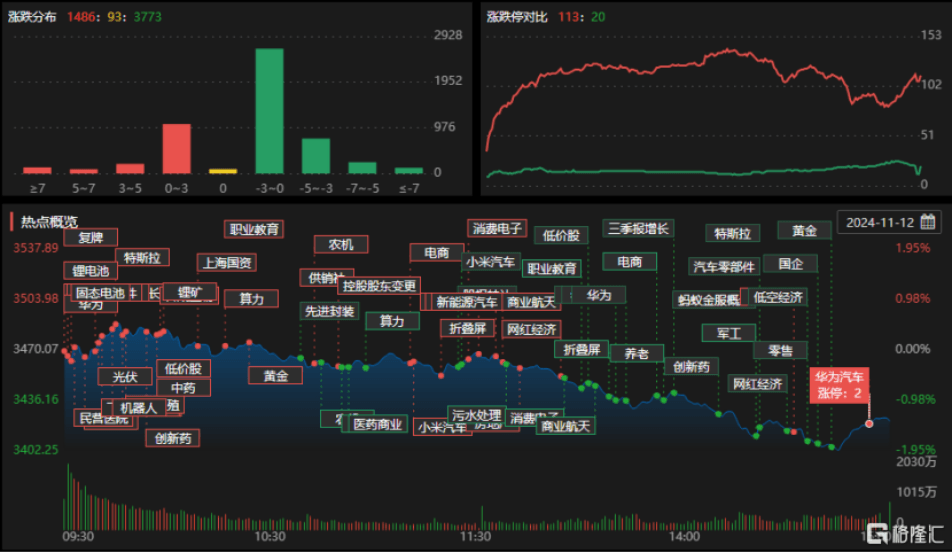Viewport: 952px width, 553px height.
Task: Click the 2024-11-12 date field
Action: [x=889, y=222]
